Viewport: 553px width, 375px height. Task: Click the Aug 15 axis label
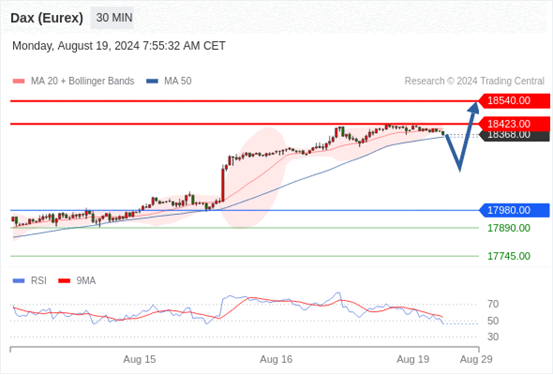[139, 360]
